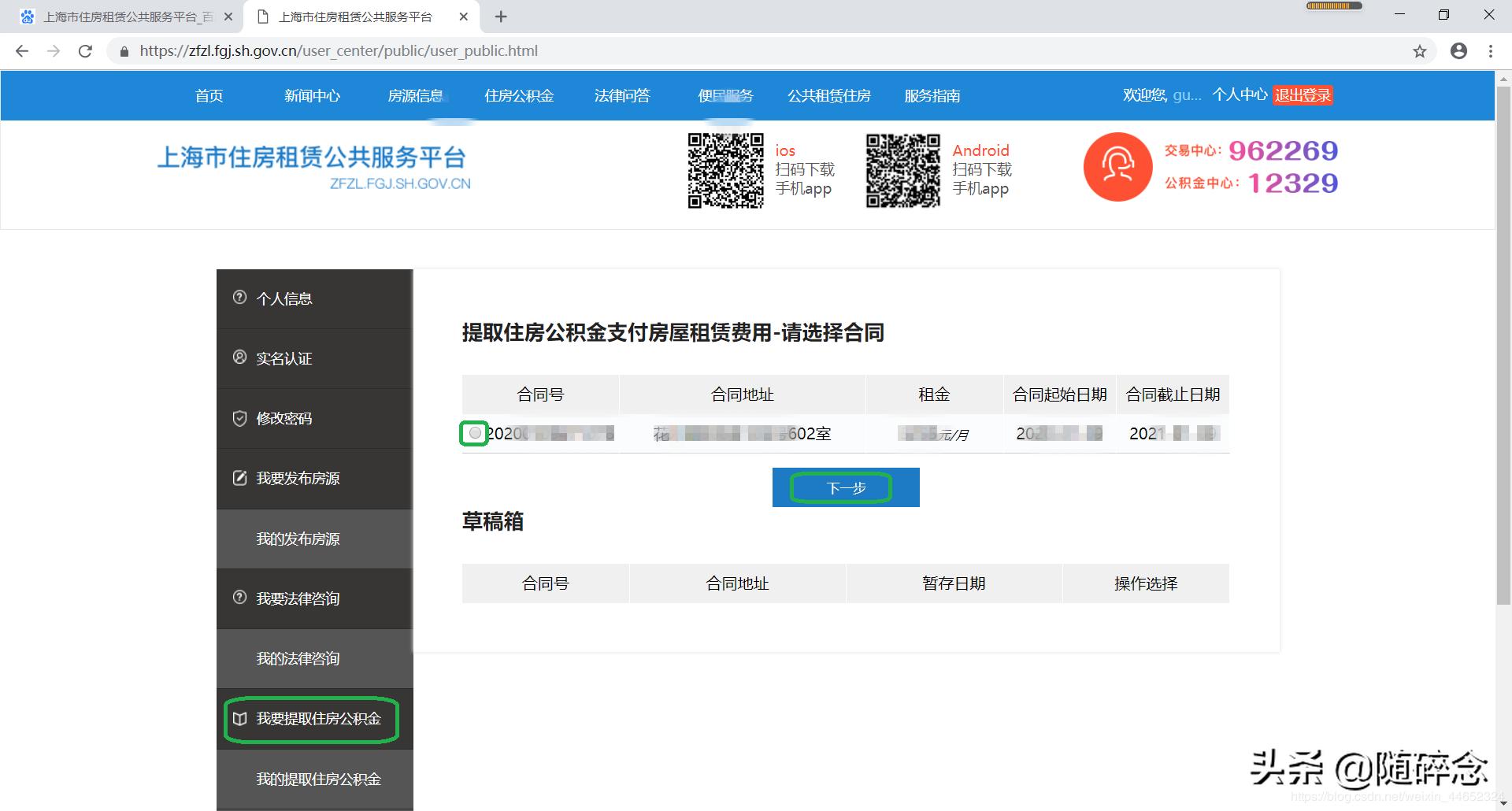Select the 我要发布房源 pencil icon

click(240, 477)
